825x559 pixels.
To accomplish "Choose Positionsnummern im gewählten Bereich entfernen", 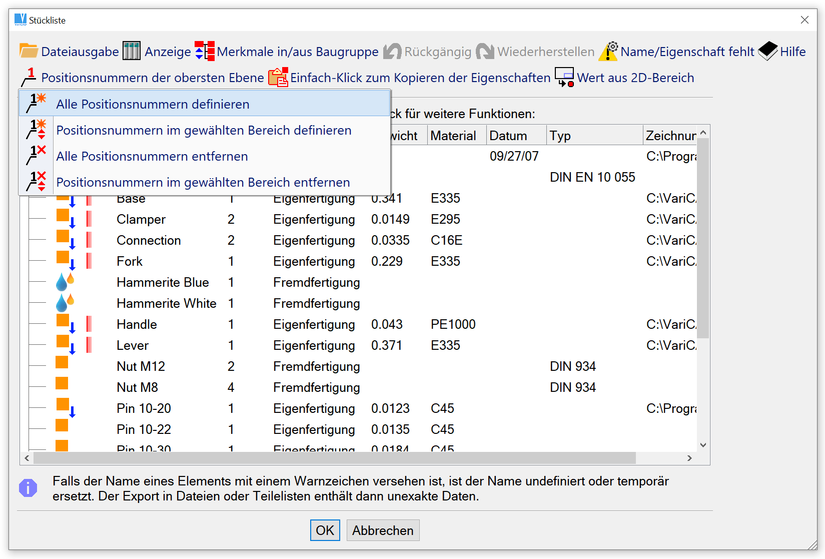I will click(203, 182).
